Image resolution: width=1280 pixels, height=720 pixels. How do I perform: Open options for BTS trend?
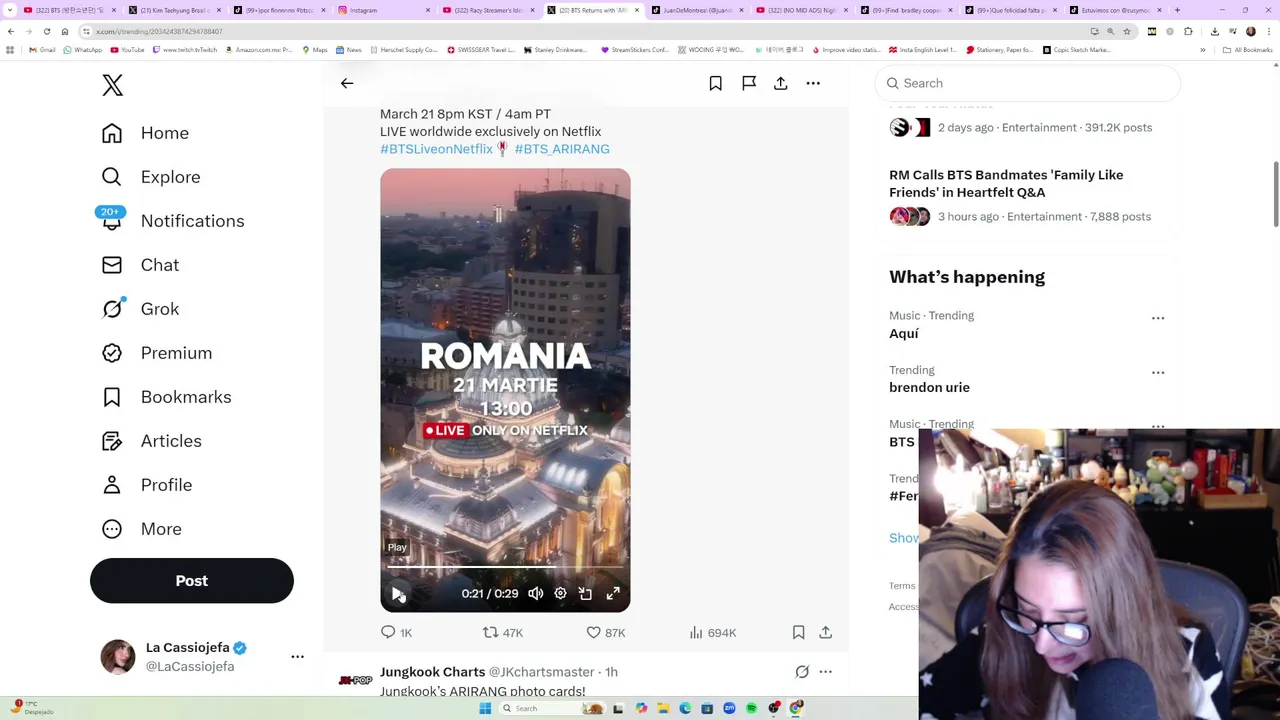[1158, 426]
